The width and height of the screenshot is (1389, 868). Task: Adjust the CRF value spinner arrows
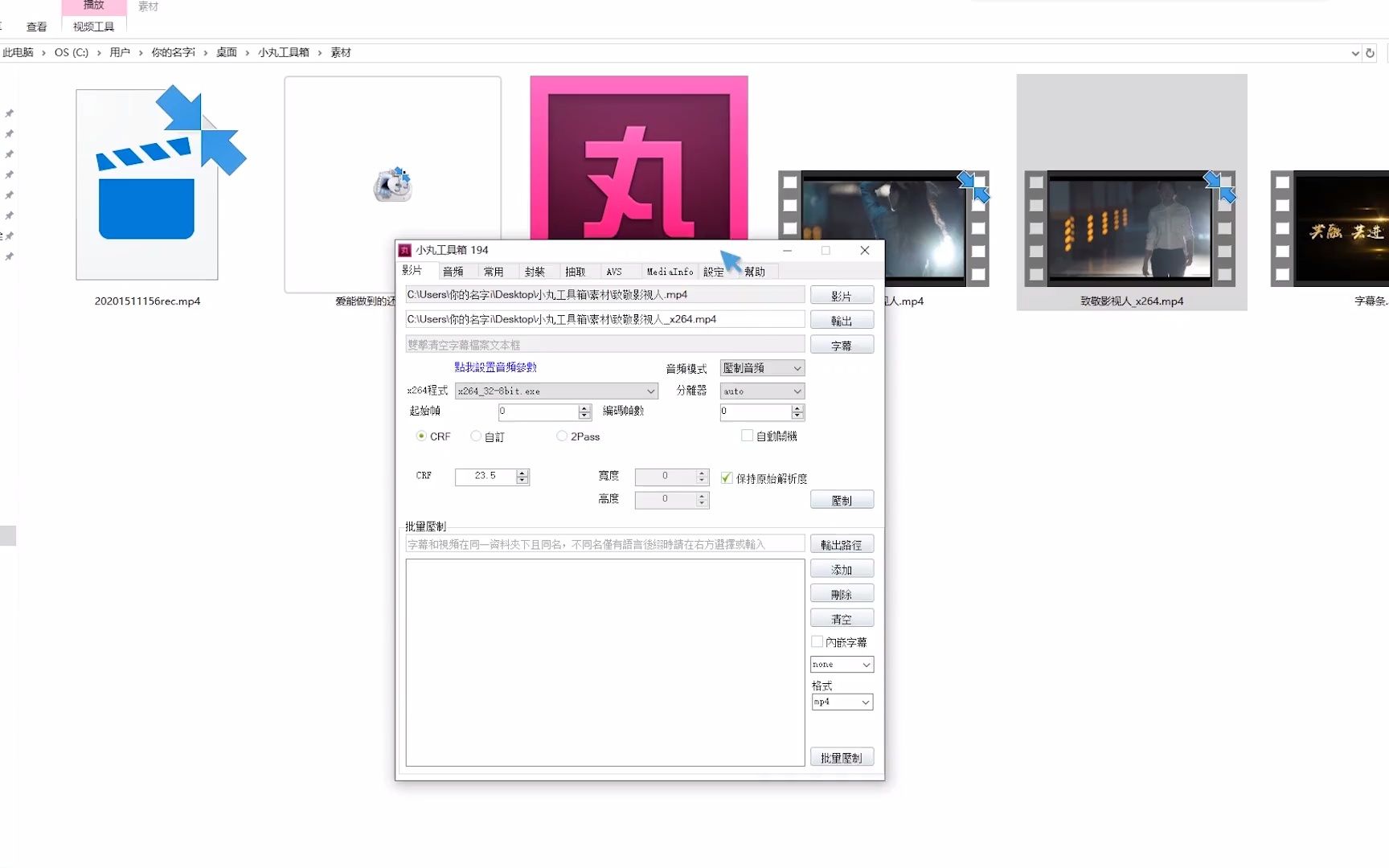point(522,477)
